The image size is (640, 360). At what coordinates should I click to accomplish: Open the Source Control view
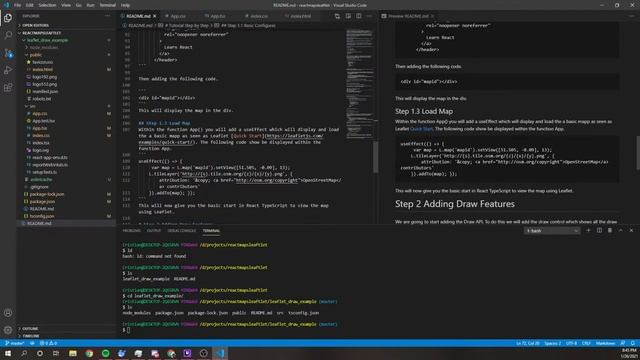(x=8, y=53)
